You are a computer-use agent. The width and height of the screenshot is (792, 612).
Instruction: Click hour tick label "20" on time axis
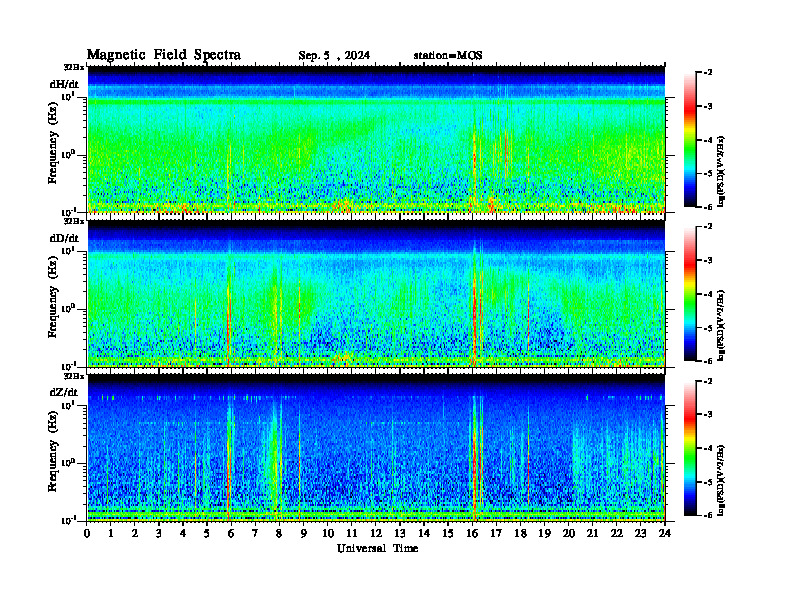(568, 533)
